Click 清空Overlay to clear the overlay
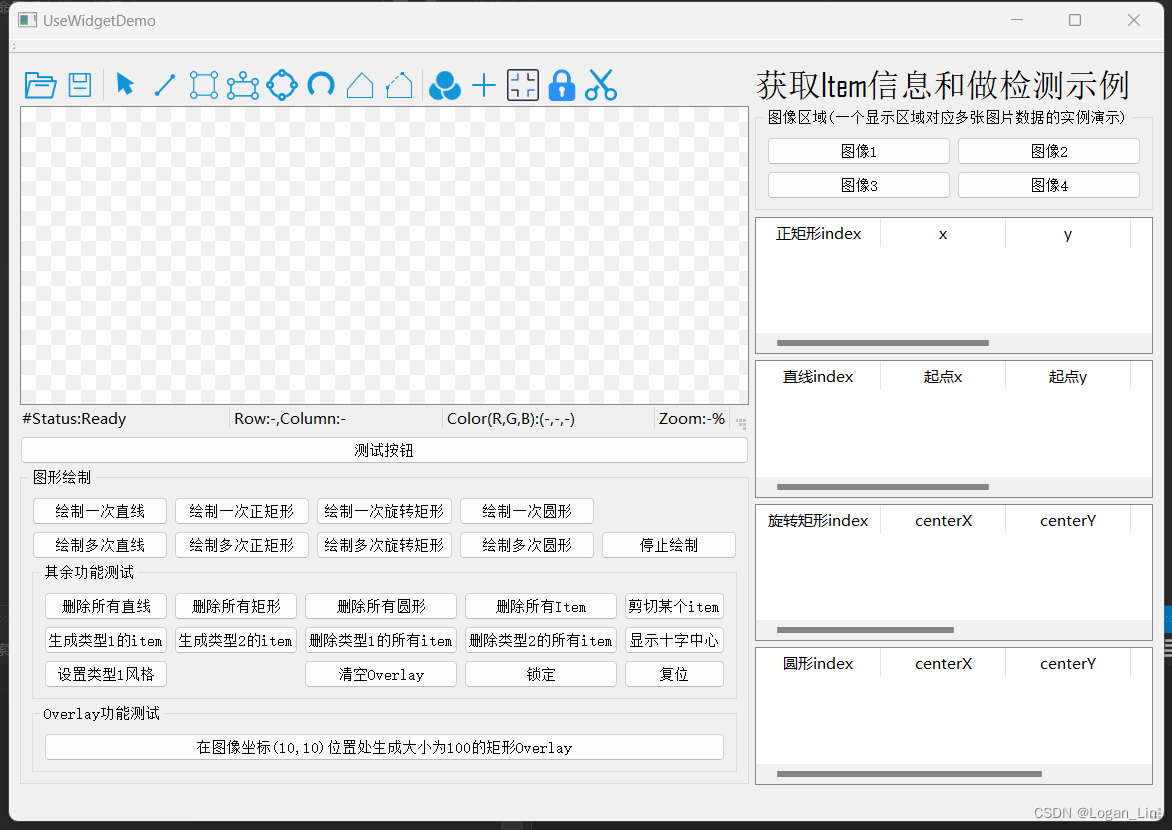The width and height of the screenshot is (1172, 830). click(380, 673)
